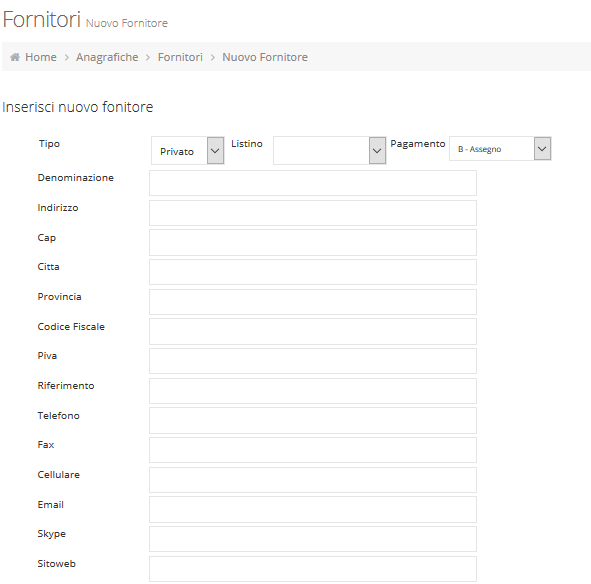Image resolution: width=591 pixels, height=584 pixels.
Task: Select the Cap input field
Action: click(x=313, y=242)
